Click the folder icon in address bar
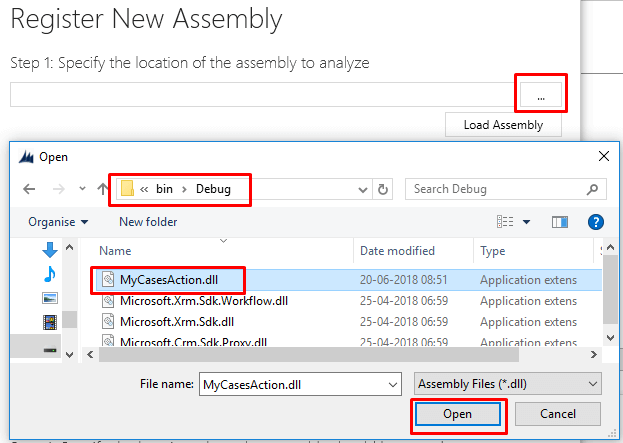The height and width of the screenshot is (443, 623). tap(127, 189)
